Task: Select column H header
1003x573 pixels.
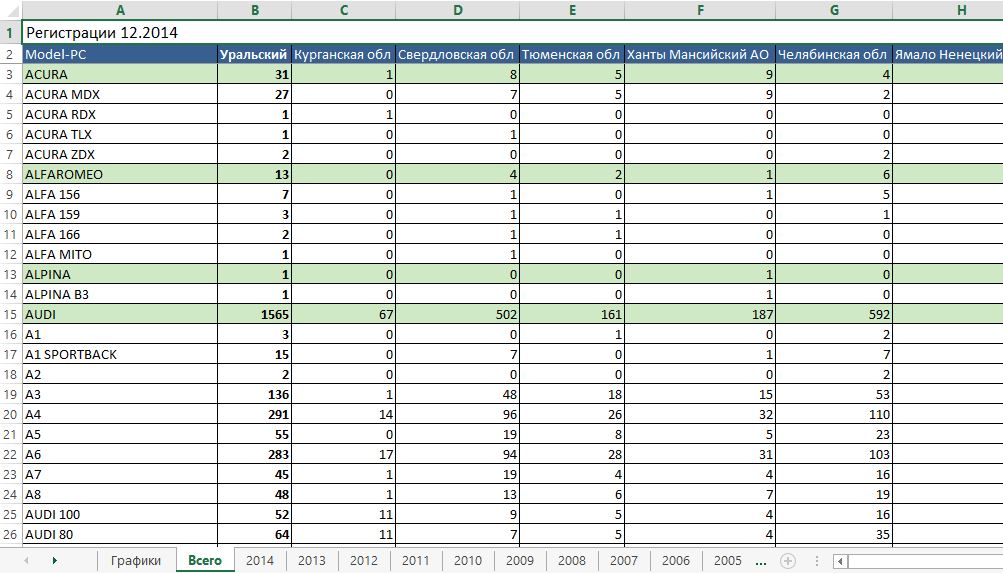Action: pos(948,10)
